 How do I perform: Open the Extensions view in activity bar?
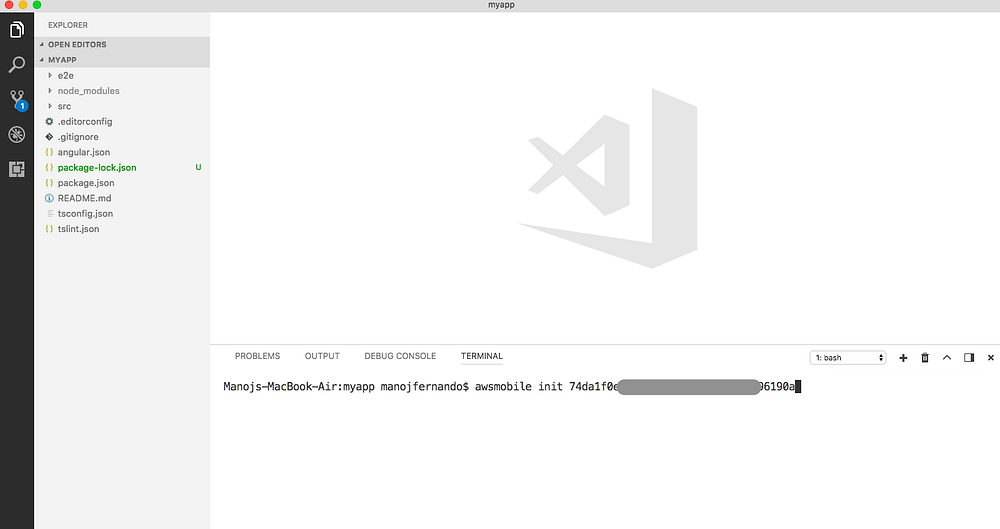[17, 169]
